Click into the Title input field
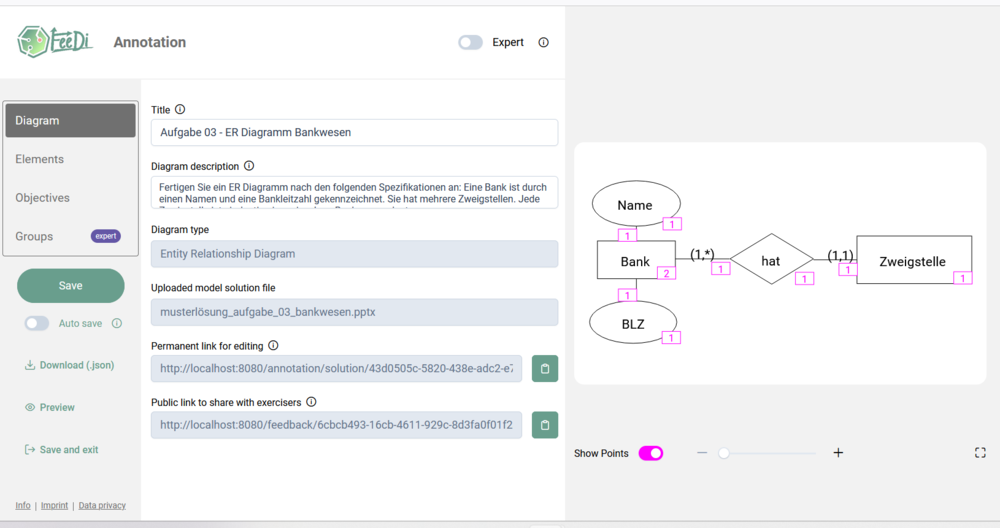This screenshot has width=1000, height=528. (x=354, y=132)
